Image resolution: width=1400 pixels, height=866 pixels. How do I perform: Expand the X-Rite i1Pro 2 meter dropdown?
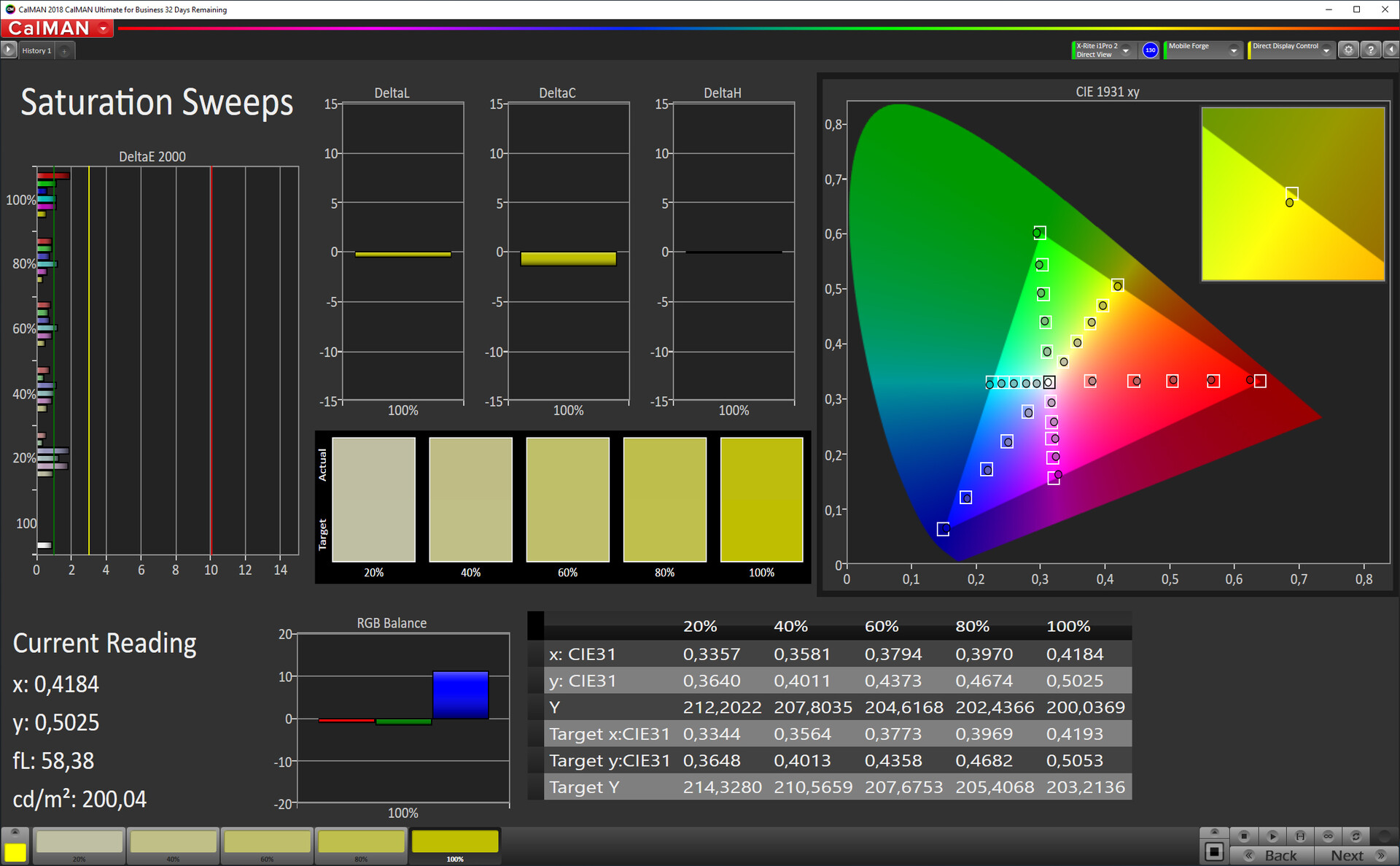1126,50
